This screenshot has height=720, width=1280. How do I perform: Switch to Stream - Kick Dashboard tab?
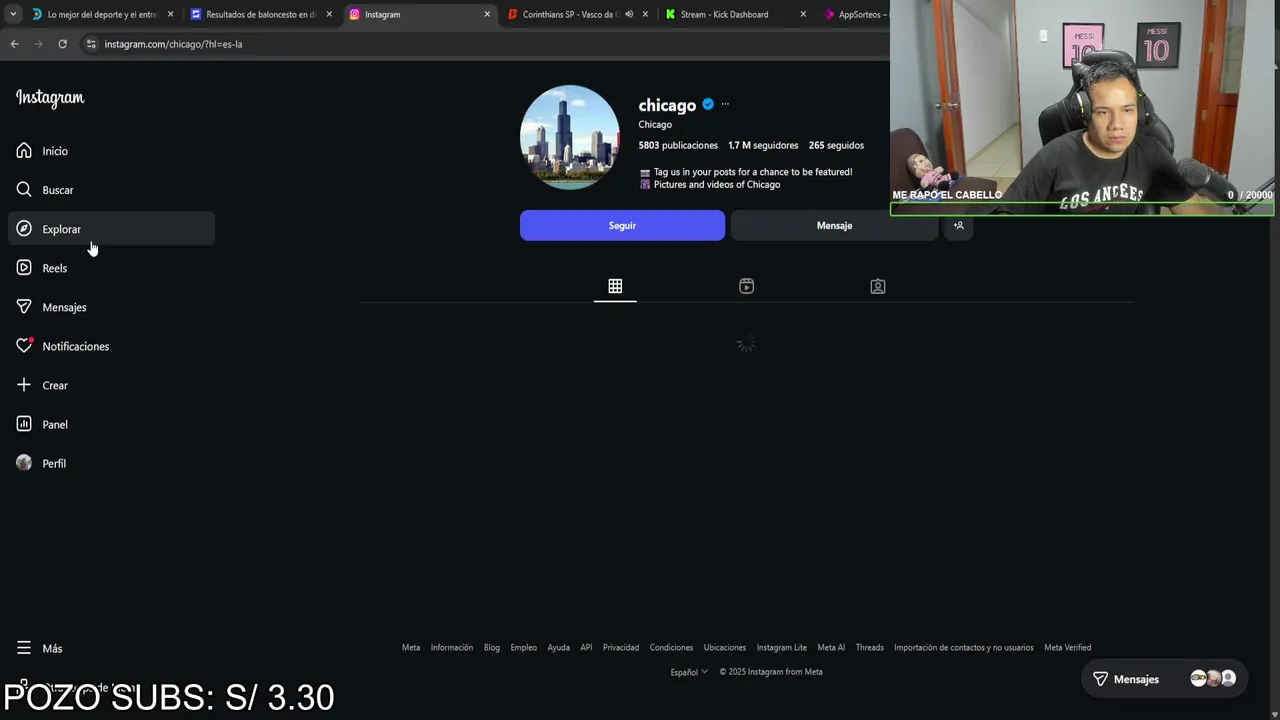pos(735,14)
